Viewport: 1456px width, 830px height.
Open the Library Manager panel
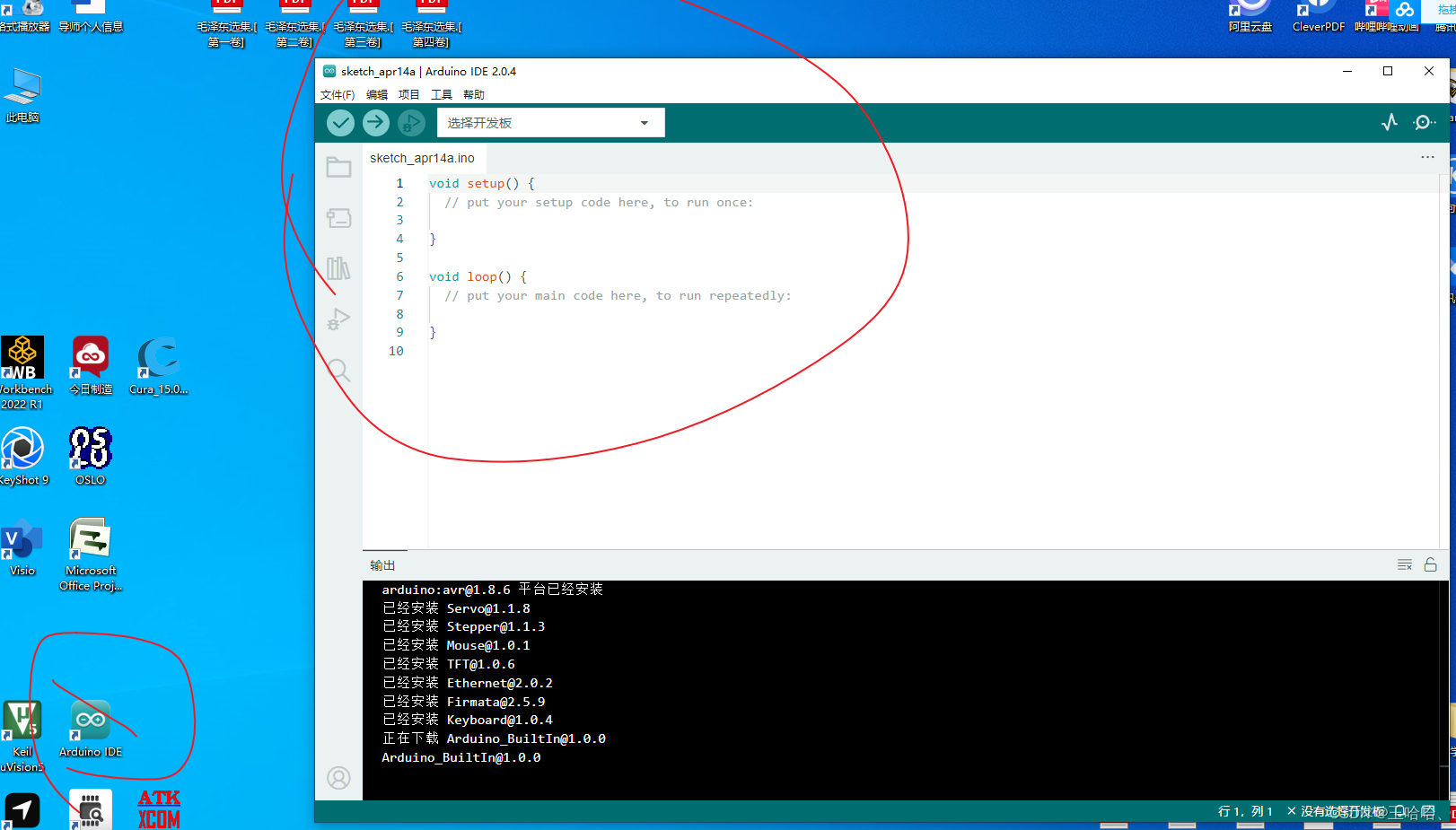pos(338,268)
